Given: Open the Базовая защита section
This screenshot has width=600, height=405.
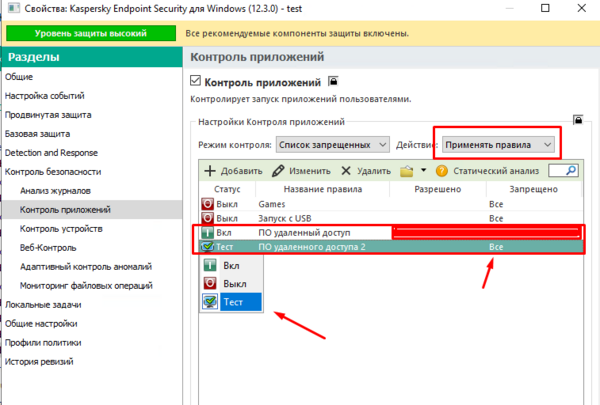Looking at the screenshot, I should coord(37,134).
